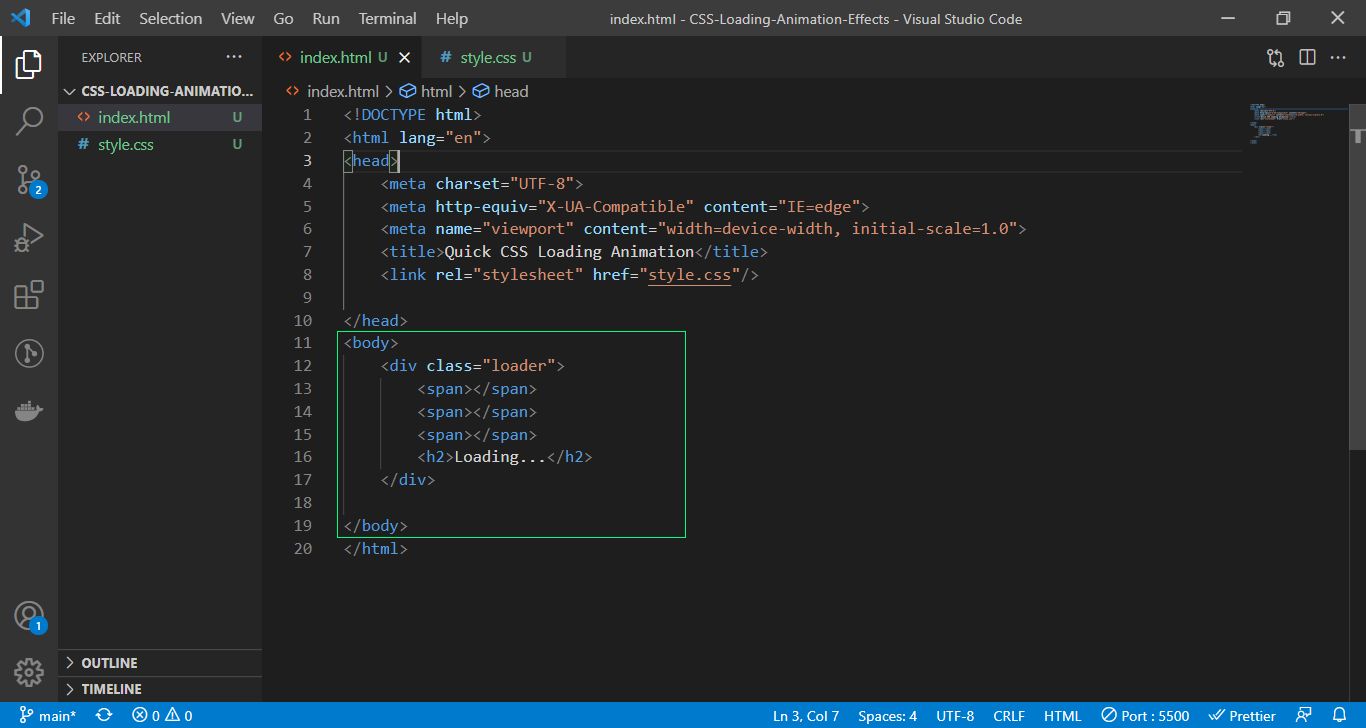
Task: Click the closing </html> tag
Action: coord(376,549)
